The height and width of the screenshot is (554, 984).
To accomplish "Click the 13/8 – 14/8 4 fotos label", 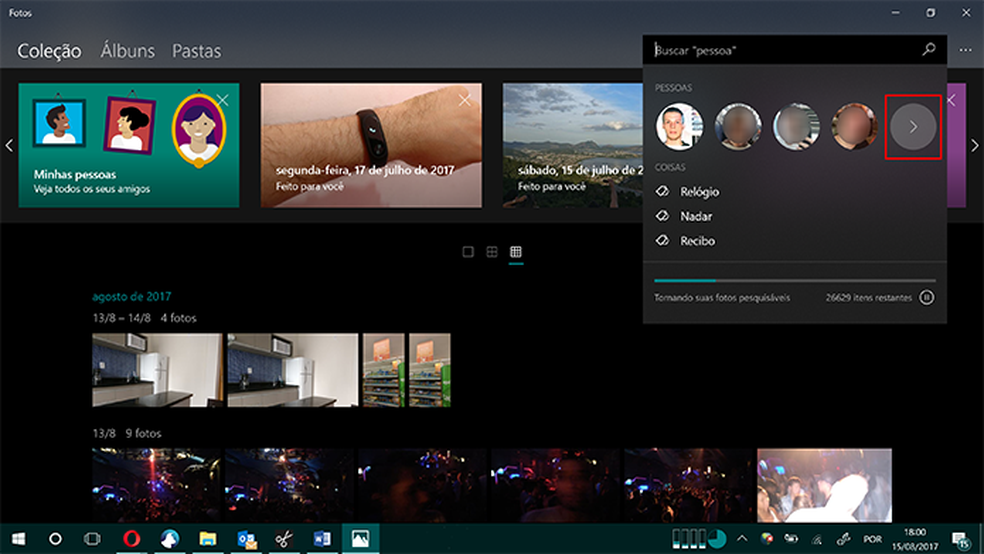I will click(x=144, y=318).
